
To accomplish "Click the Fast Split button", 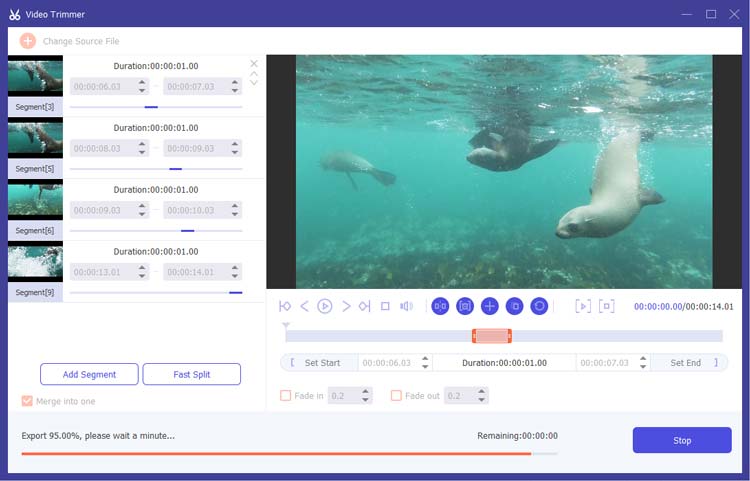I will (192, 374).
